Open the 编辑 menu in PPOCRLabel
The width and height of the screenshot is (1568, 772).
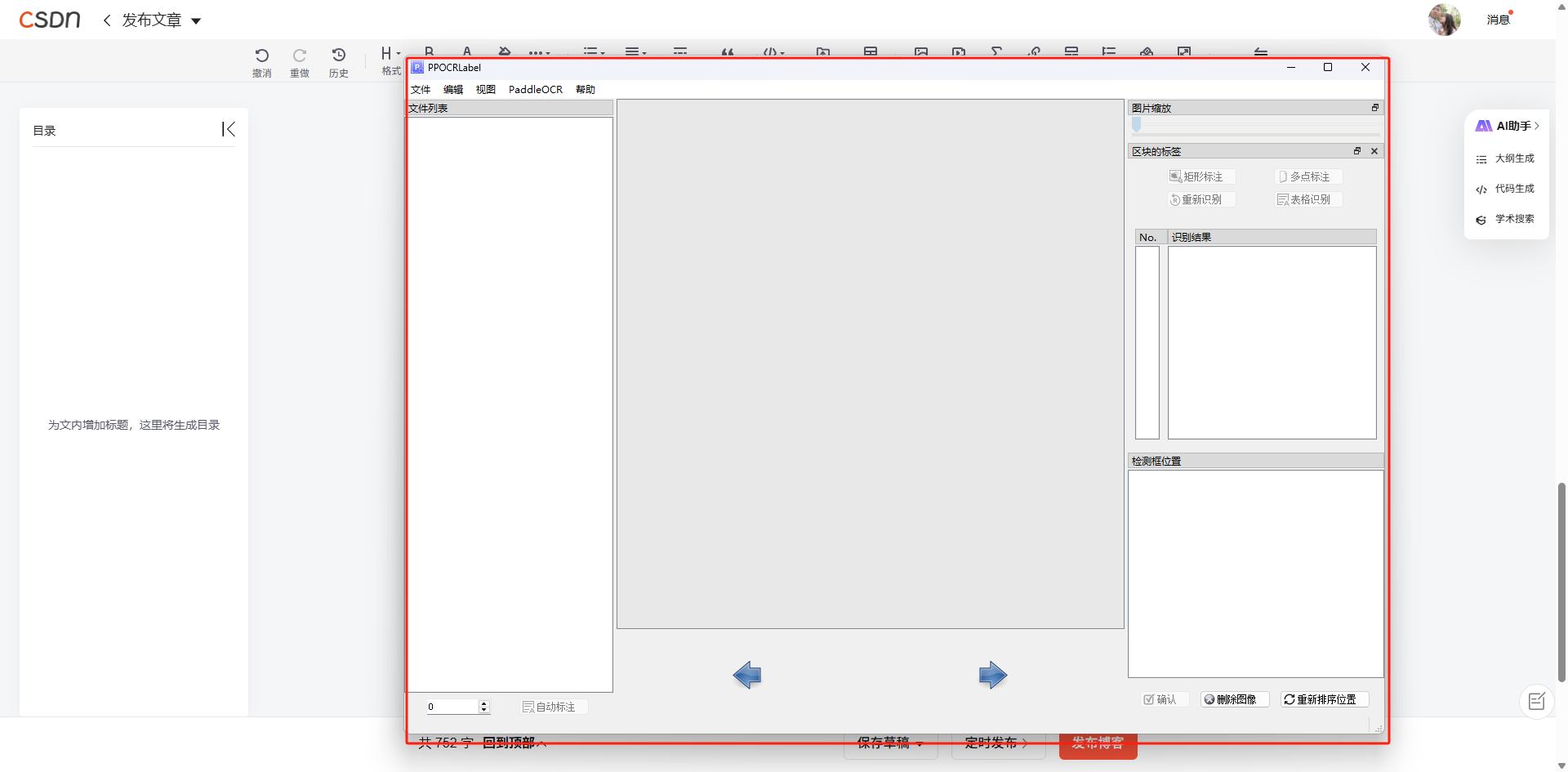[453, 90]
